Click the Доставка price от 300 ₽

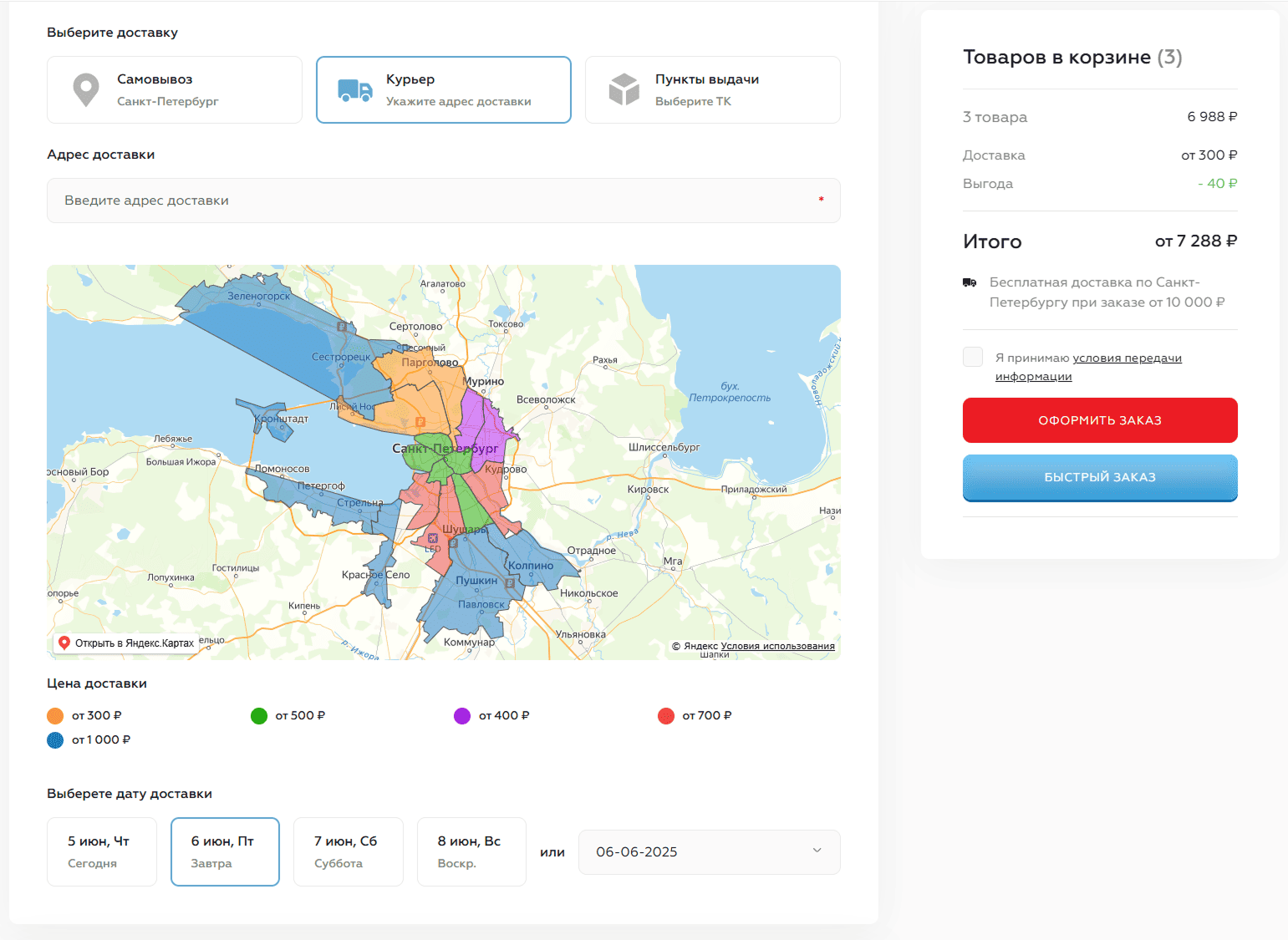coord(1209,155)
